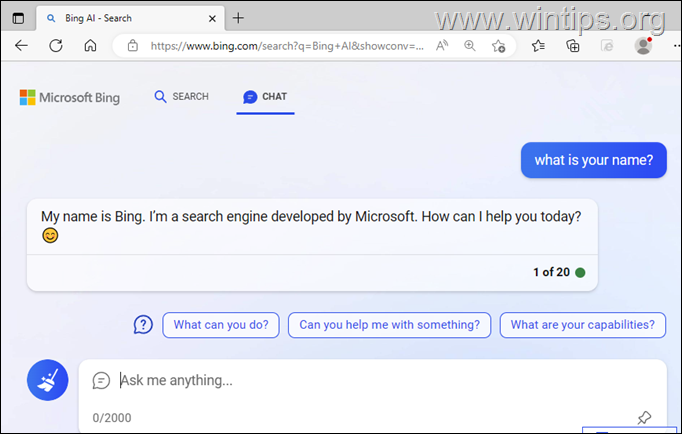Click the suggestions question-mark chat icon
Screen dimensions: 682x434
pyautogui.click(x=143, y=325)
